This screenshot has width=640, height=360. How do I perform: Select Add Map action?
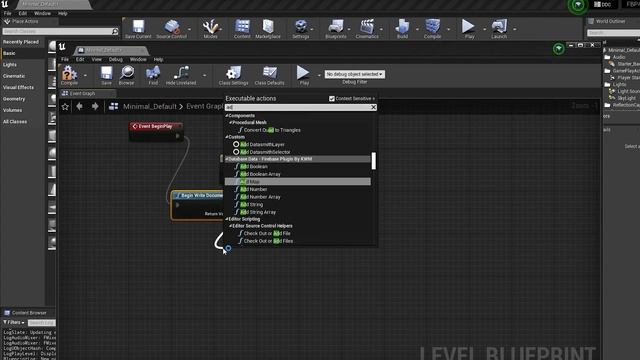(298, 182)
